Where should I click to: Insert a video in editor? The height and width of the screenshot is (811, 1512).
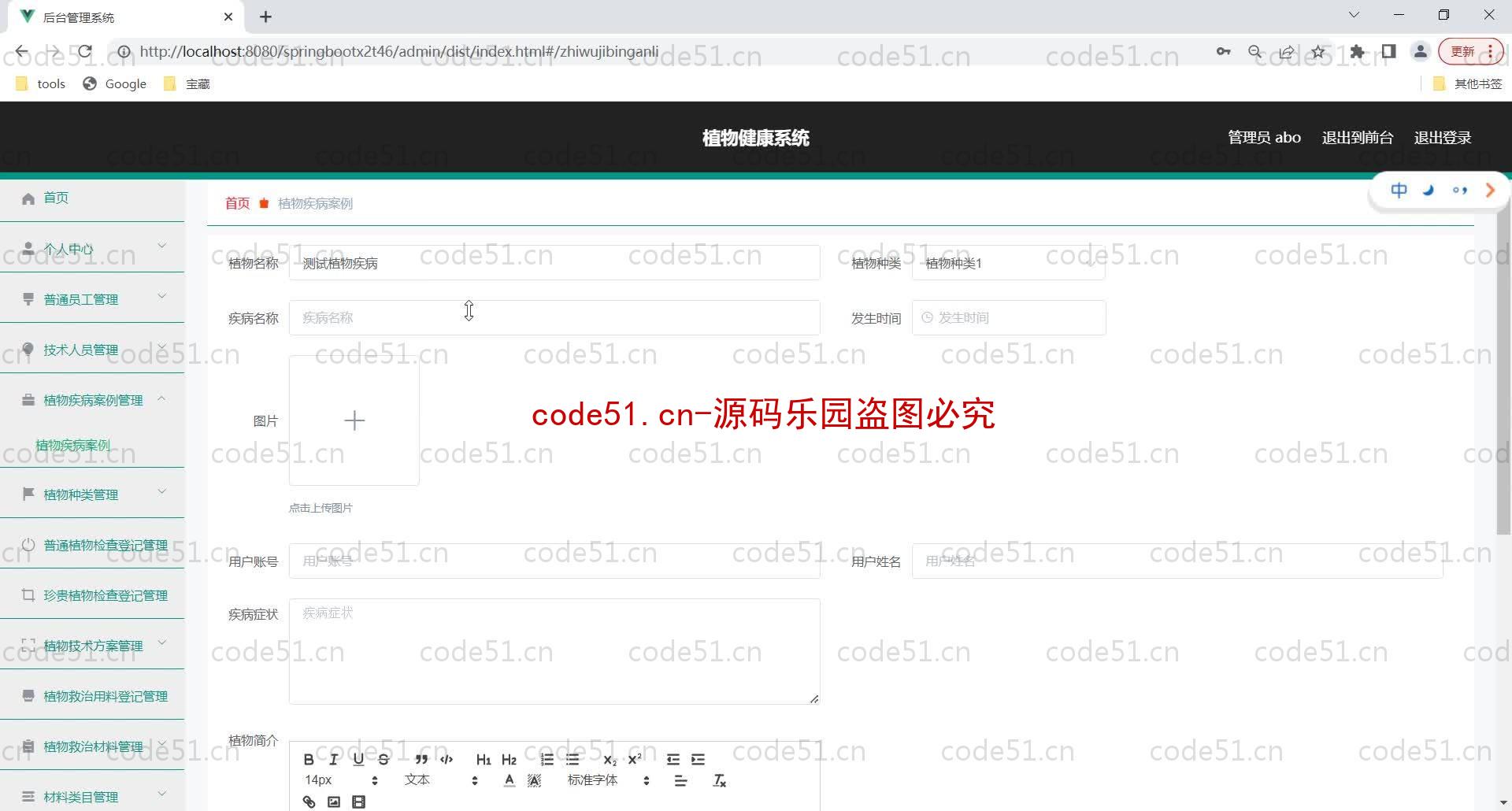(x=358, y=802)
